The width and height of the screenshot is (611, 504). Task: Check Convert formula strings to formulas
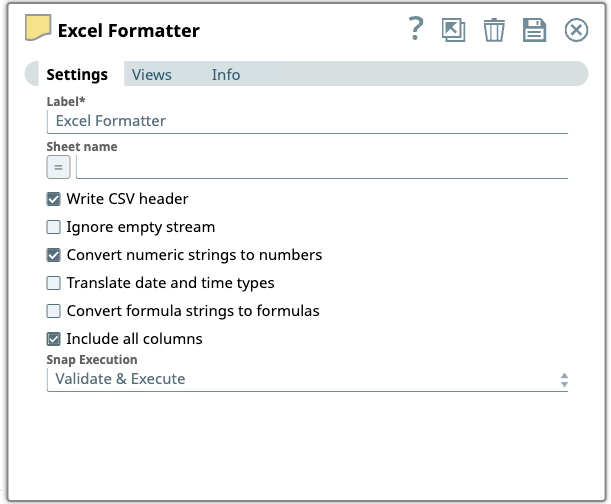(54, 311)
